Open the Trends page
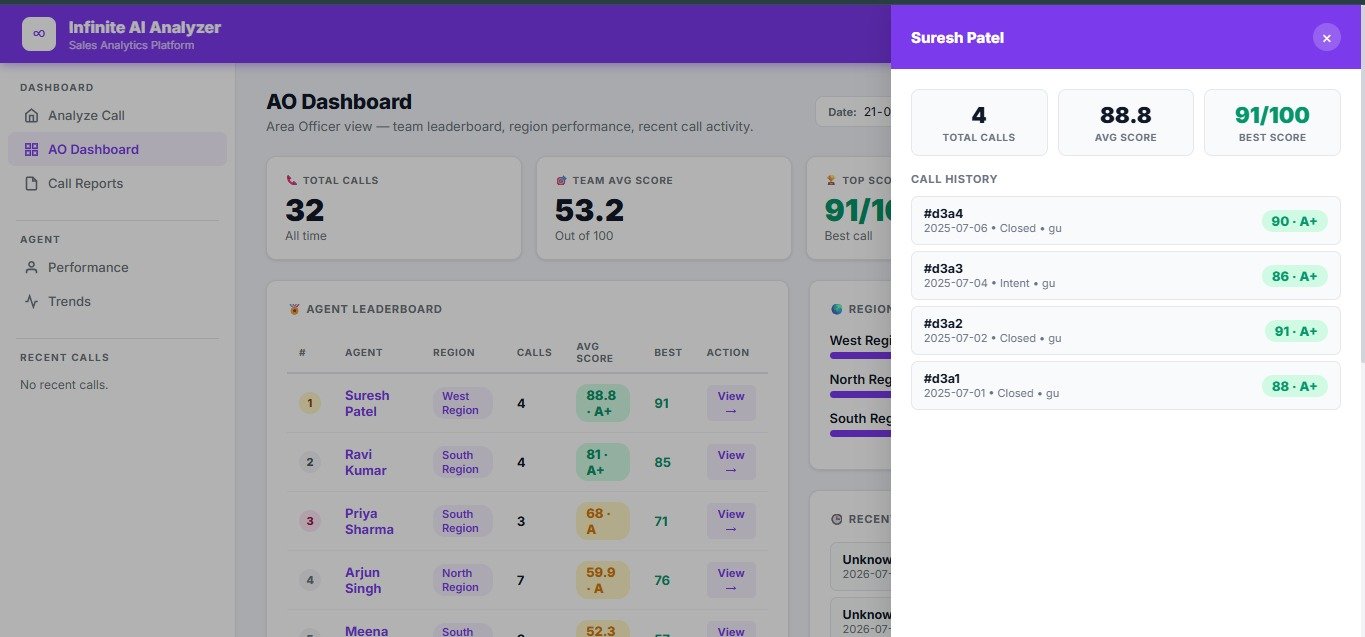Screen dimensions: 1365x637 tap(117, 301)
